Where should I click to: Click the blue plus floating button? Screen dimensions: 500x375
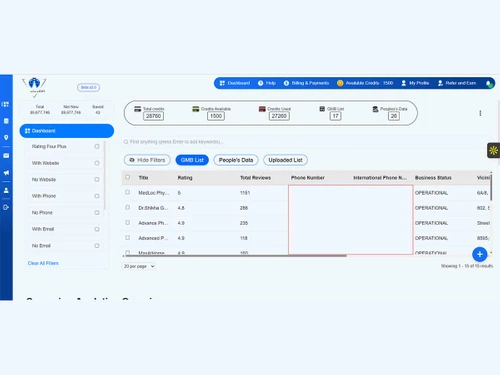coord(480,254)
